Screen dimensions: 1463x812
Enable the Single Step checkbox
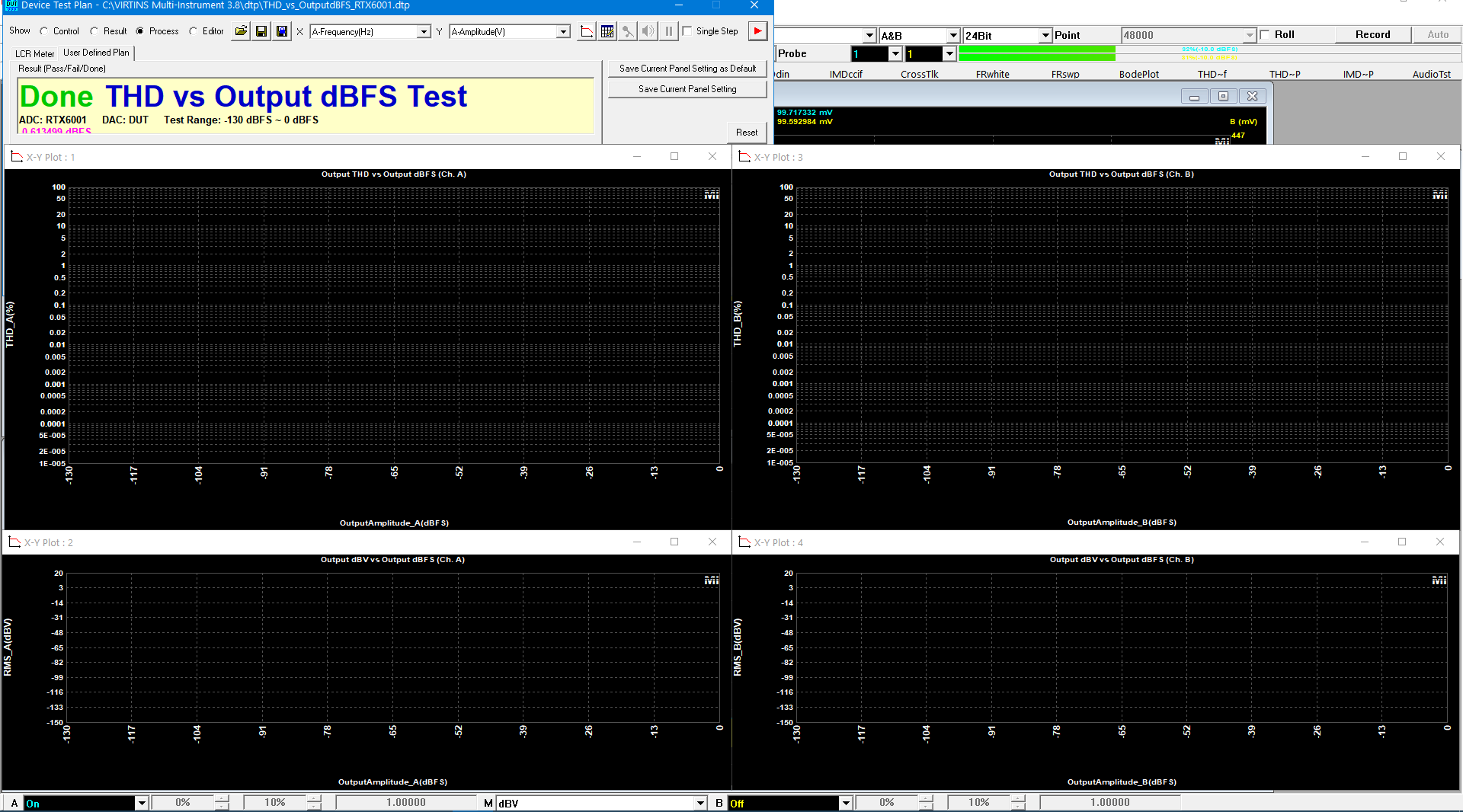tap(687, 31)
